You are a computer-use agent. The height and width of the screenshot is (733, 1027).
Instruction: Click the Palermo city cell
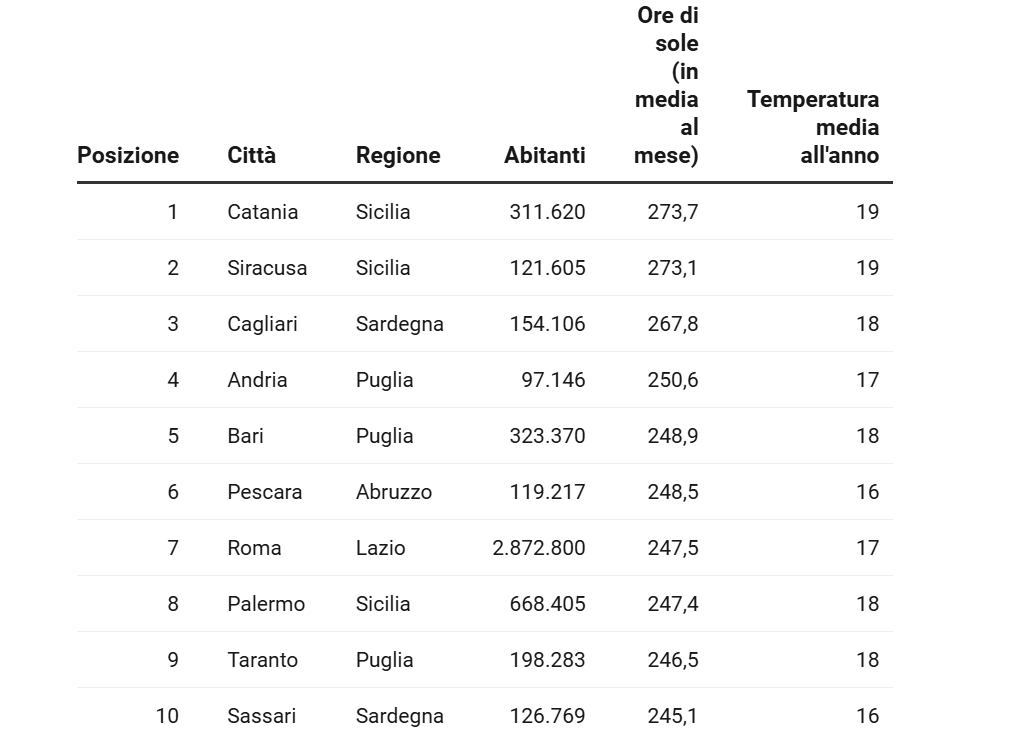(266, 604)
